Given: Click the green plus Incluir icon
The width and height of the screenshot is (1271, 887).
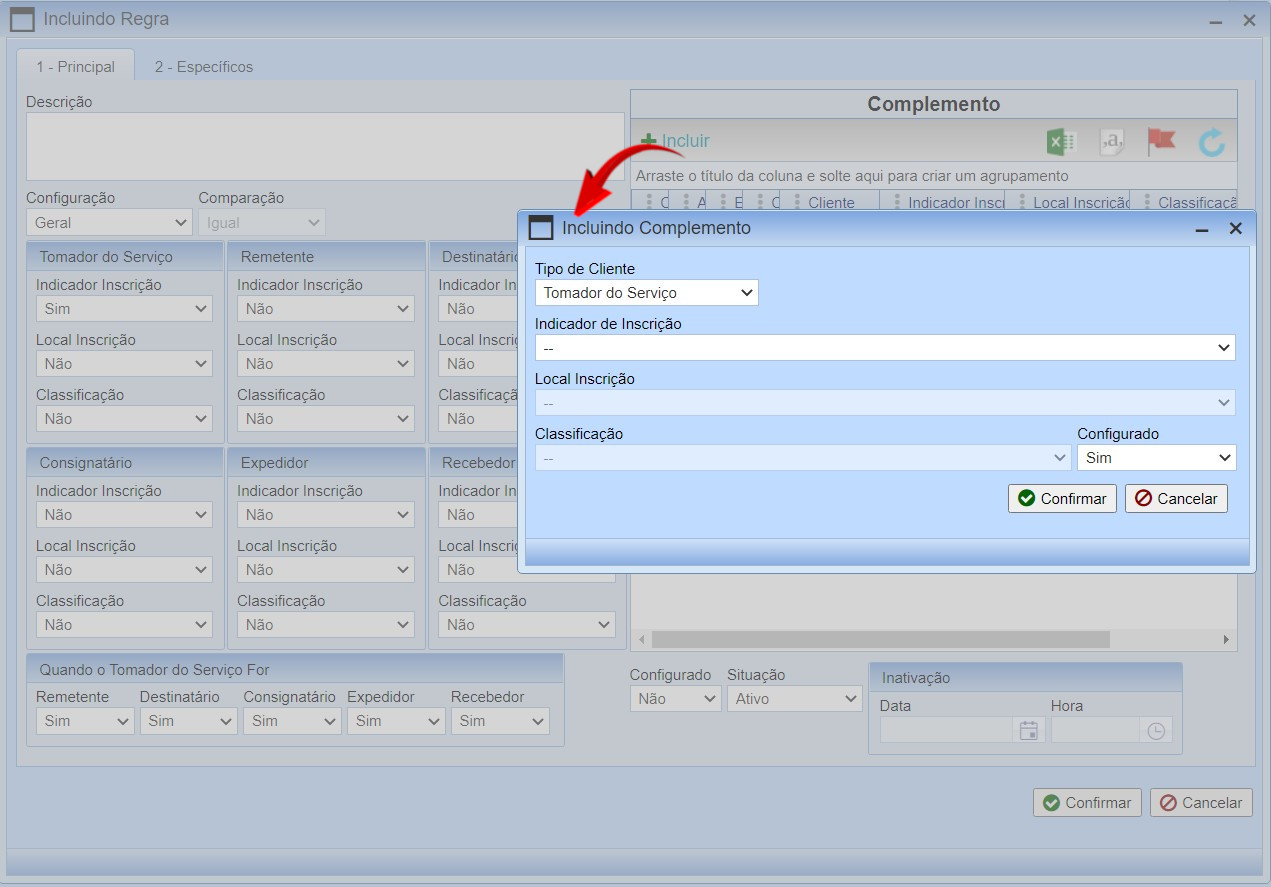Looking at the screenshot, I should [649, 141].
